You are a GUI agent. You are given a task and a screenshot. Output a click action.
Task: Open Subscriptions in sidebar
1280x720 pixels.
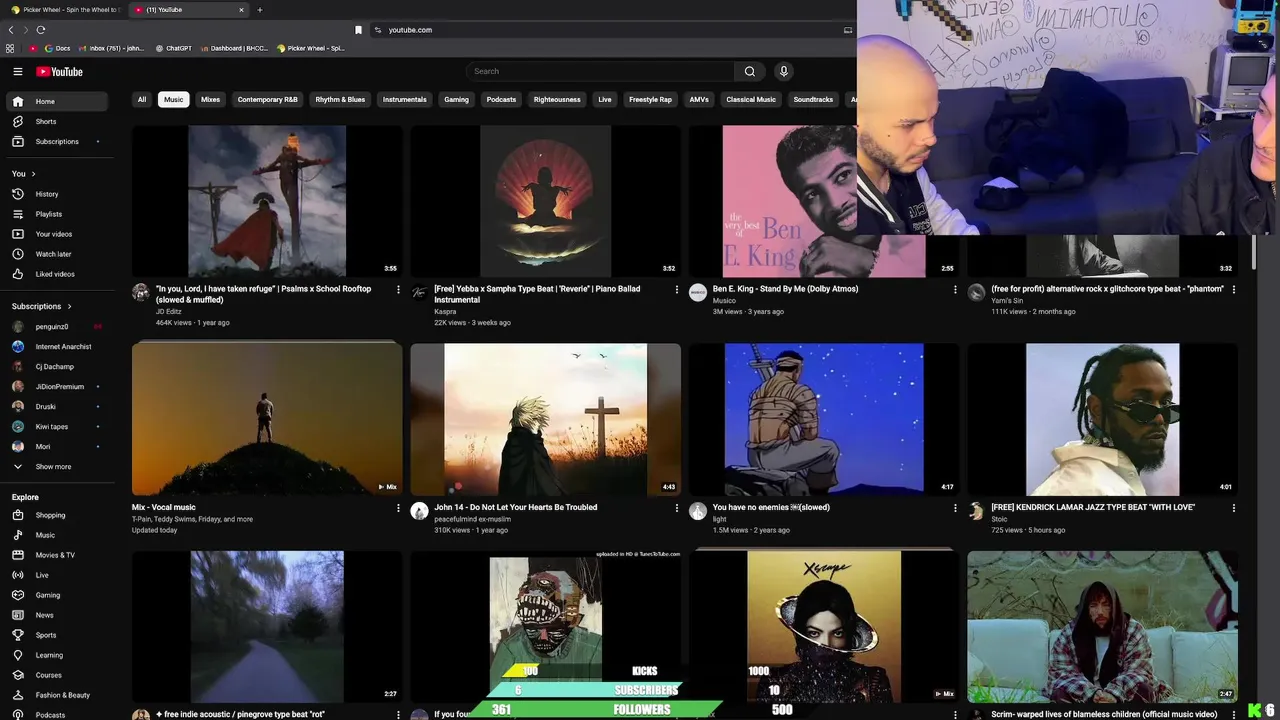point(57,141)
